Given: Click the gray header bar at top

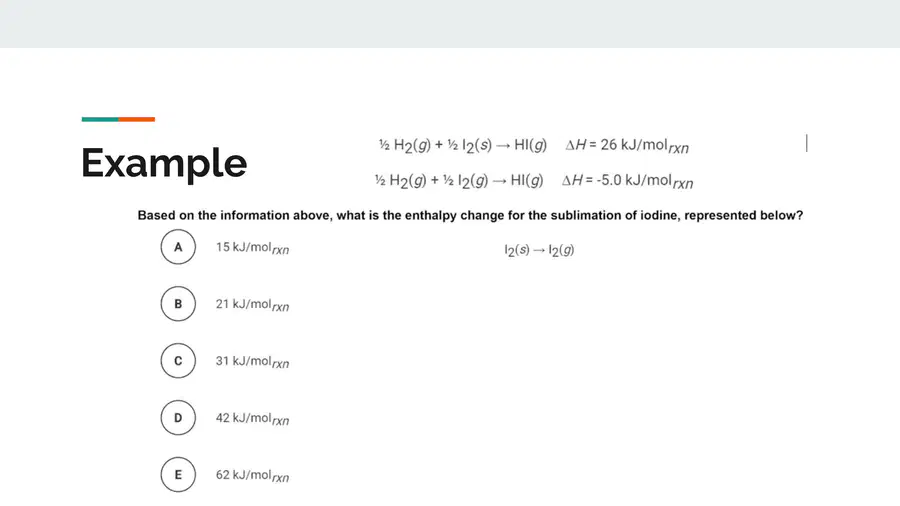Looking at the screenshot, I should point(450,24).
